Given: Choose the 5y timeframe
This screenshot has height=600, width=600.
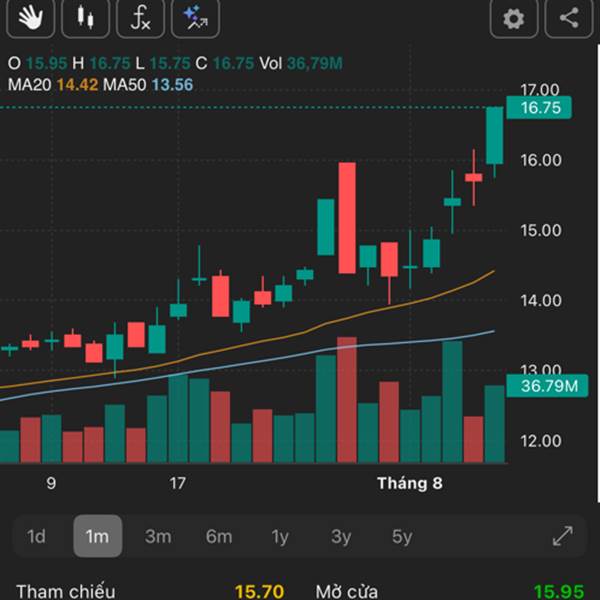Looking at the screenshot, I should pos(402,536).
